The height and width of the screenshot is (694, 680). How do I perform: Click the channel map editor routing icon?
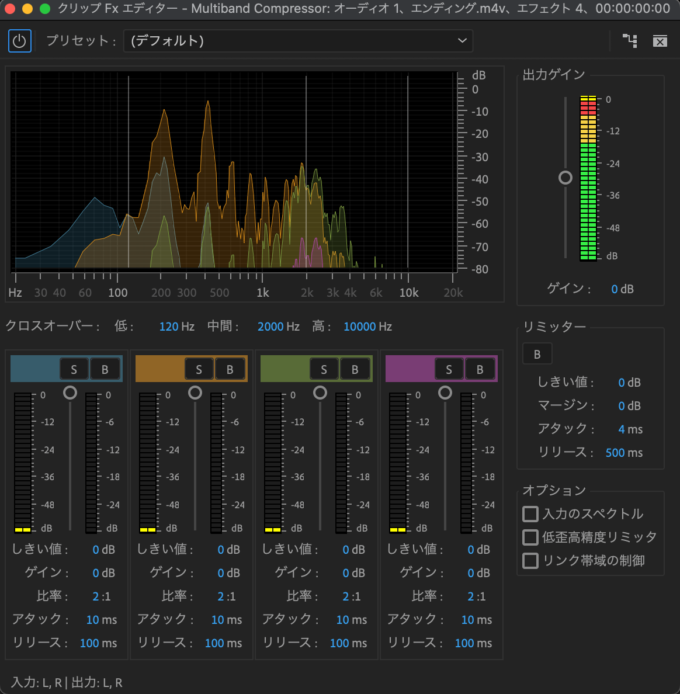630,41
